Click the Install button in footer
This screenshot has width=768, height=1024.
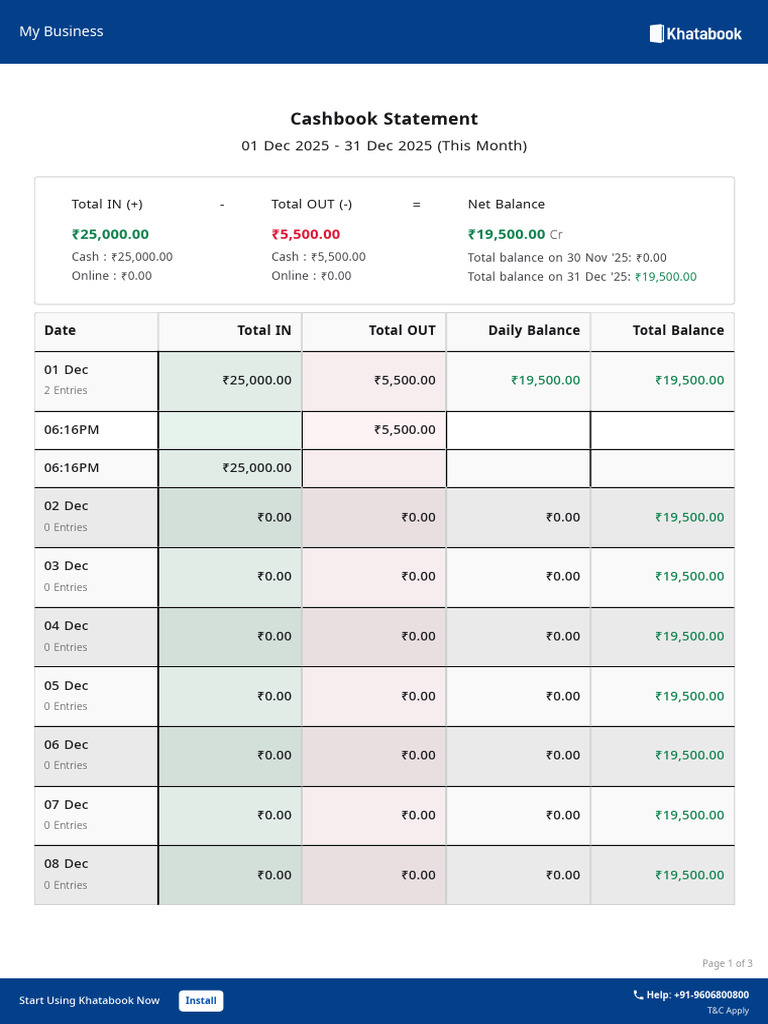tap(201, 1000)
